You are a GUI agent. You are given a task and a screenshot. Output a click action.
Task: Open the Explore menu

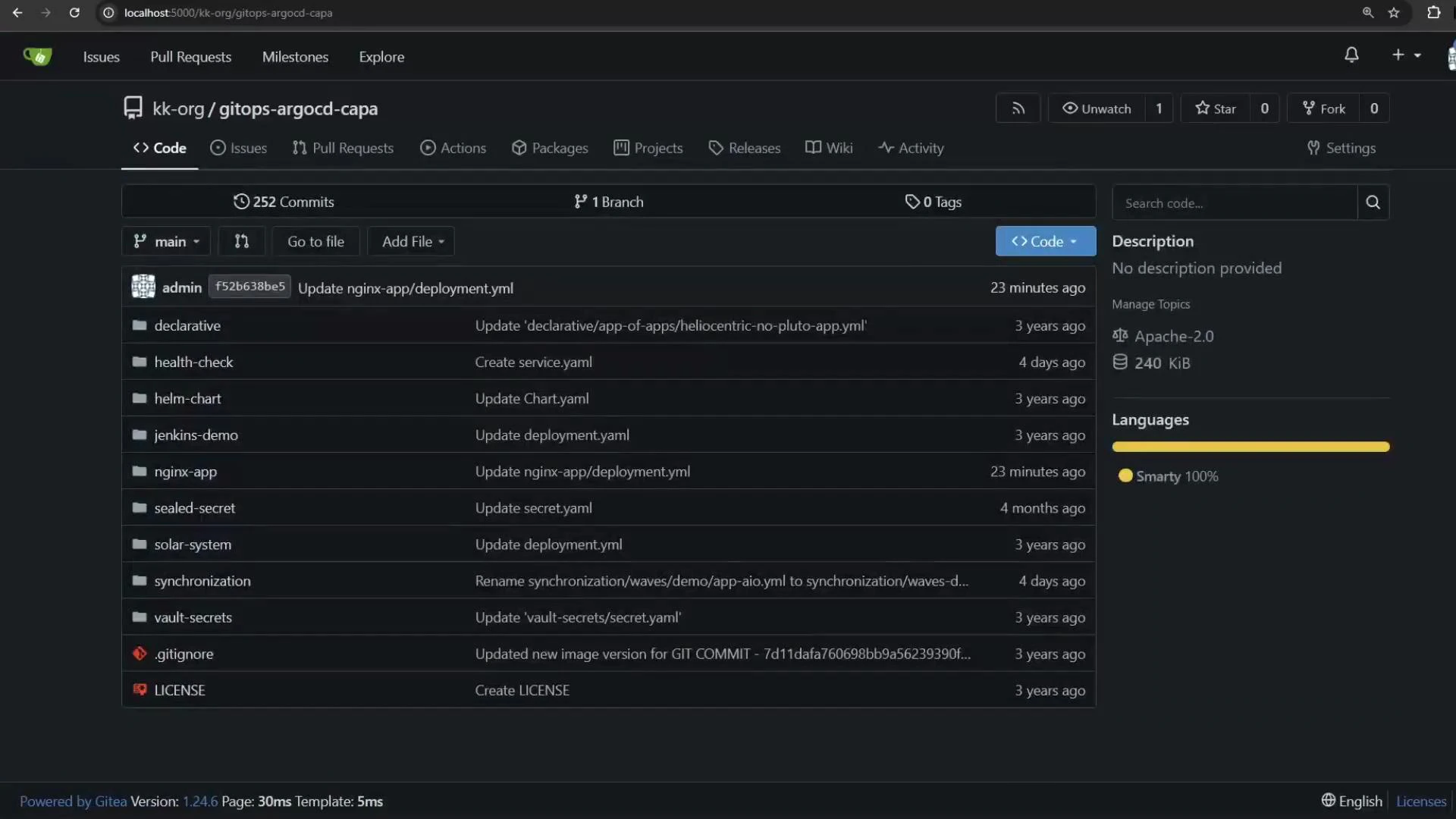[x=381, y=56]
